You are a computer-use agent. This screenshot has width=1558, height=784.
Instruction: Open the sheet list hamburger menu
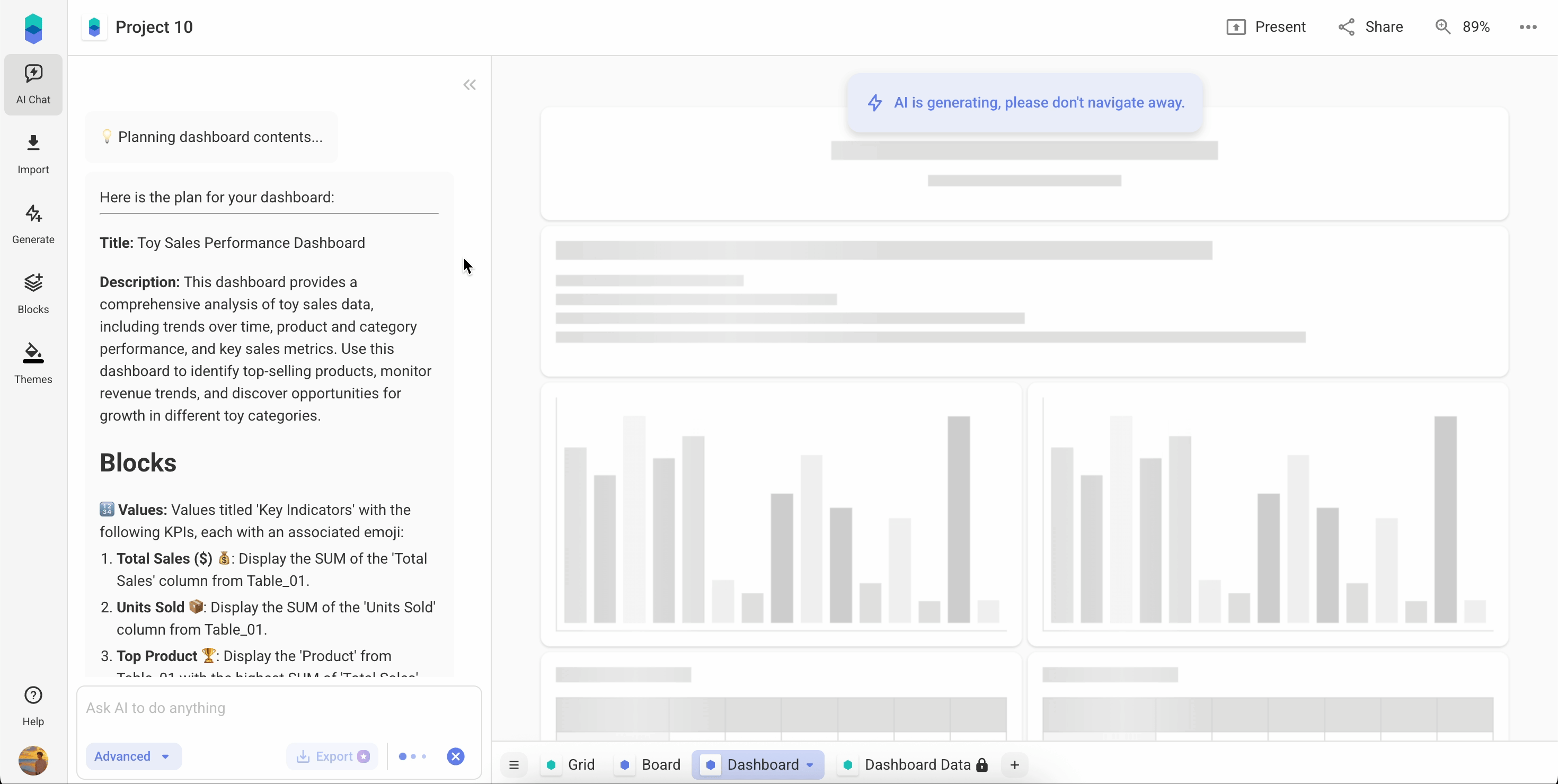tap(514, 764)
